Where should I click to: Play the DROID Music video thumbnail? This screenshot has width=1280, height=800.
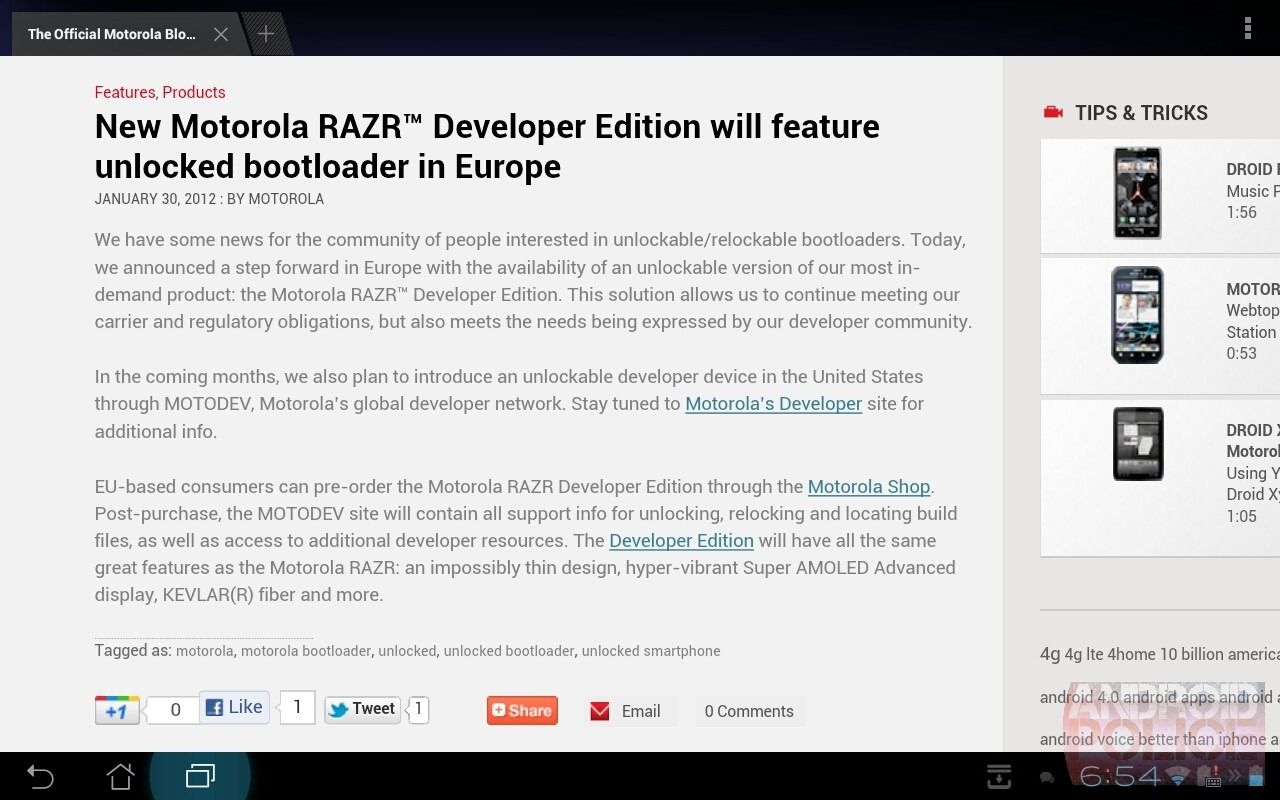coord(1137,192)
